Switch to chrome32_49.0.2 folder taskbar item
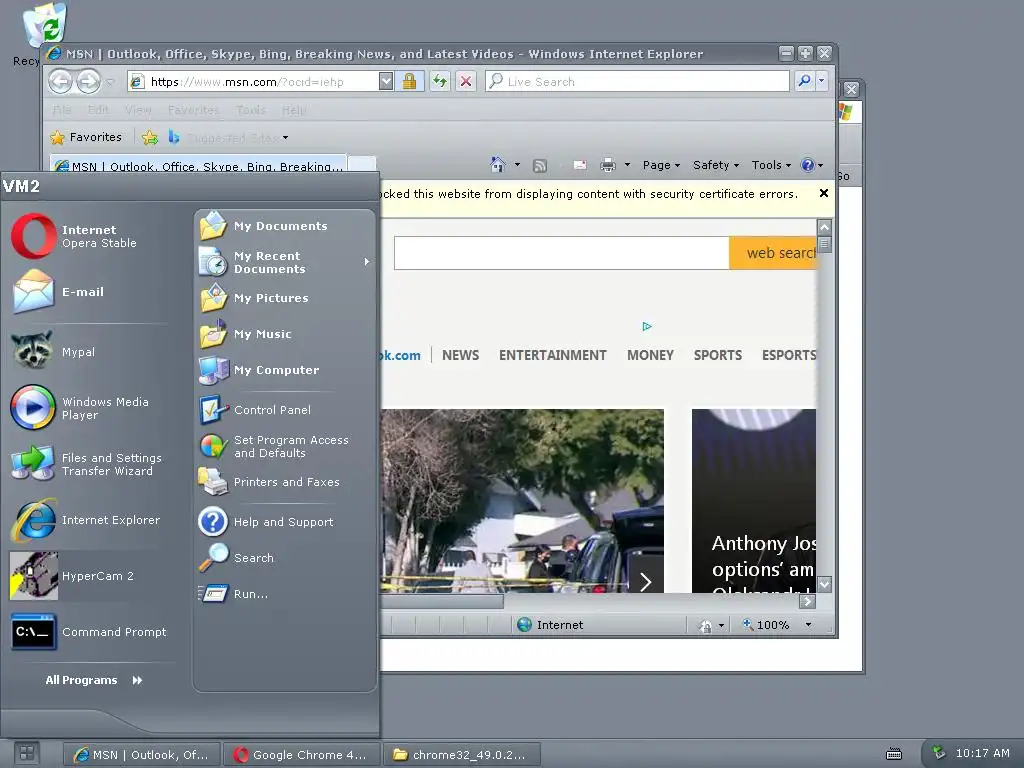The image size is (1024, 768). coord(463,755)
